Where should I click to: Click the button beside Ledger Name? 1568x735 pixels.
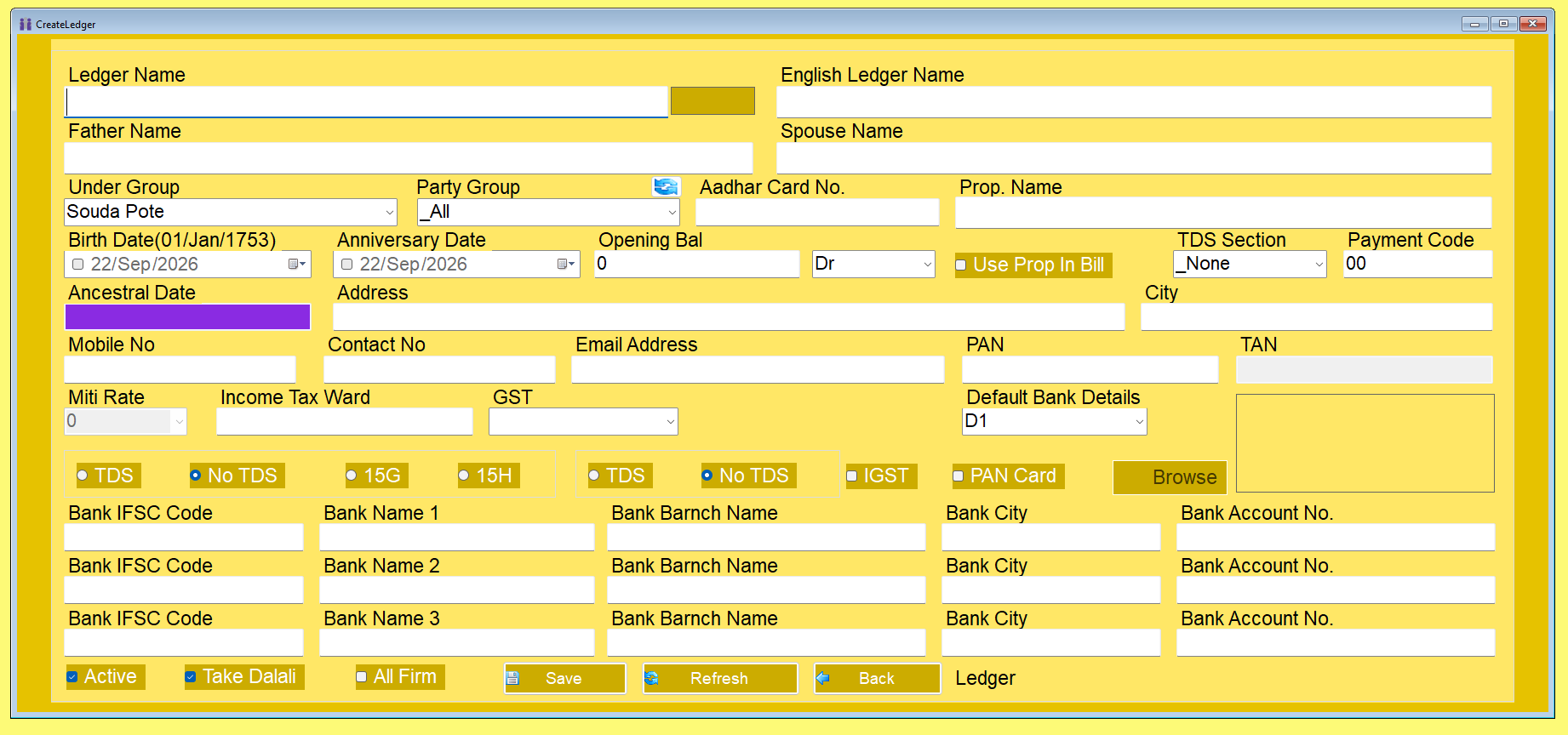(x=712, y=100)
